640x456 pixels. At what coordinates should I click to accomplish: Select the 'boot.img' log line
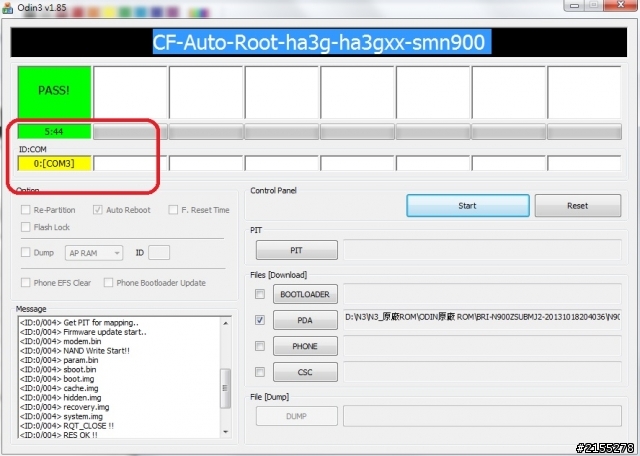click(57, 379)
